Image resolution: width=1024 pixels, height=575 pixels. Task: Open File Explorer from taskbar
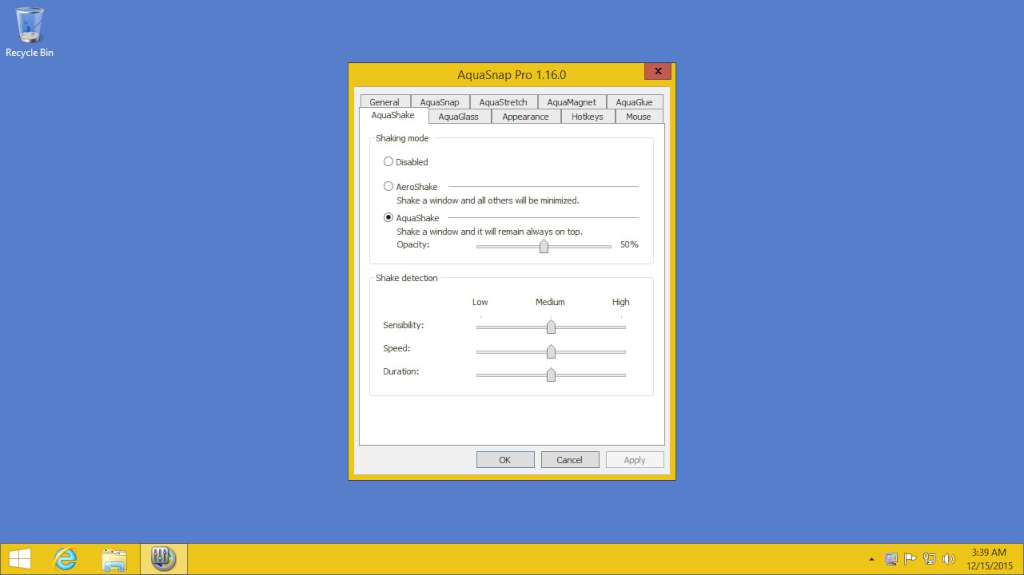click(114, 559)
